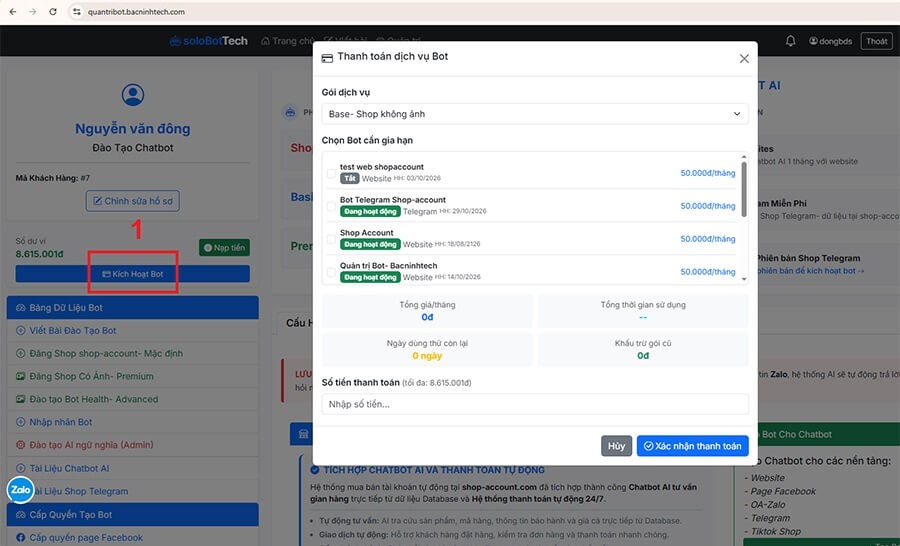
Task: Click Chỉnh sửa hồ sơ button
Action: click(x=133, y=201)
